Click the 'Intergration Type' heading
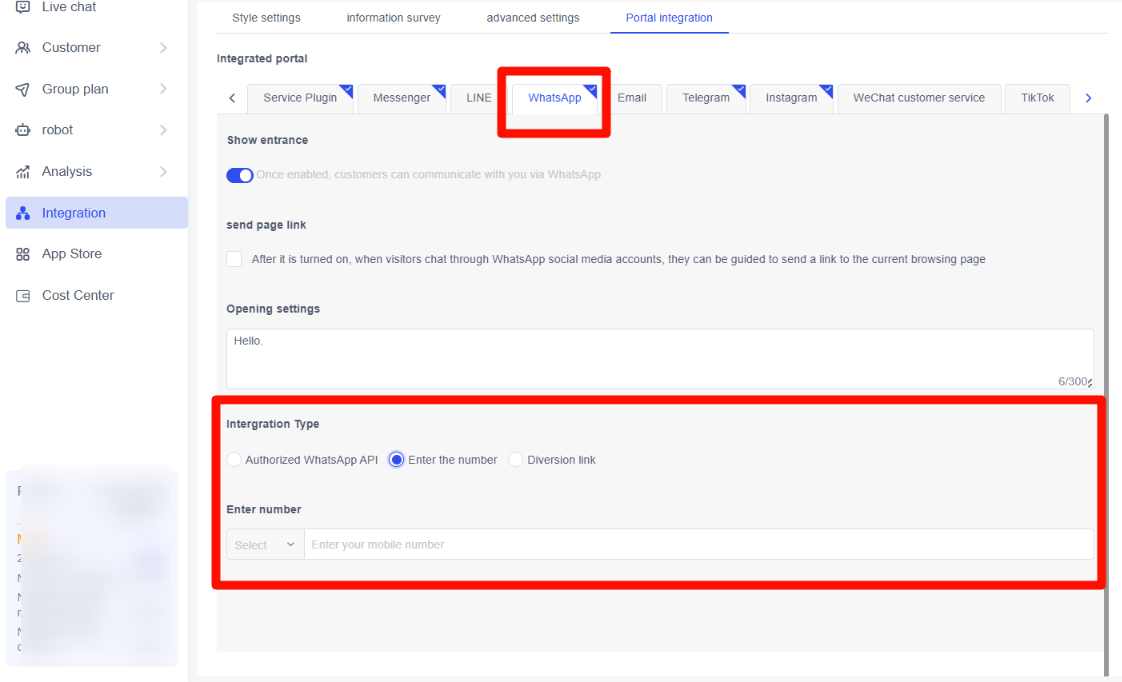The image size is (1122, 682). point(273,424)
